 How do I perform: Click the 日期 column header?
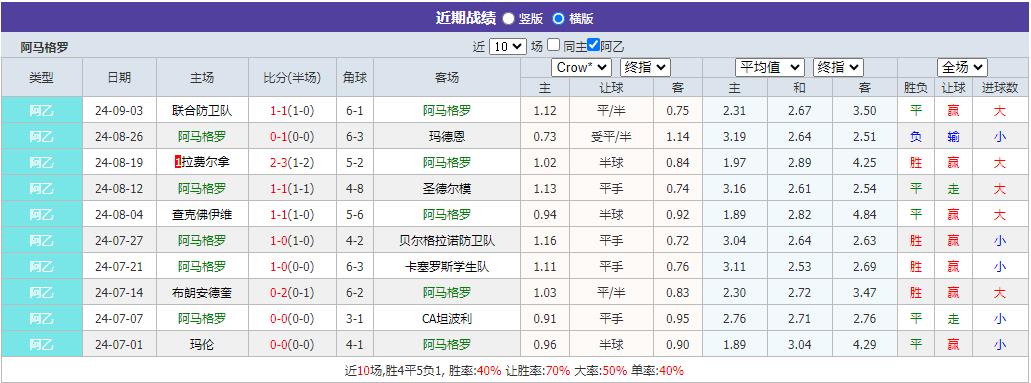[x=119, y=78]
